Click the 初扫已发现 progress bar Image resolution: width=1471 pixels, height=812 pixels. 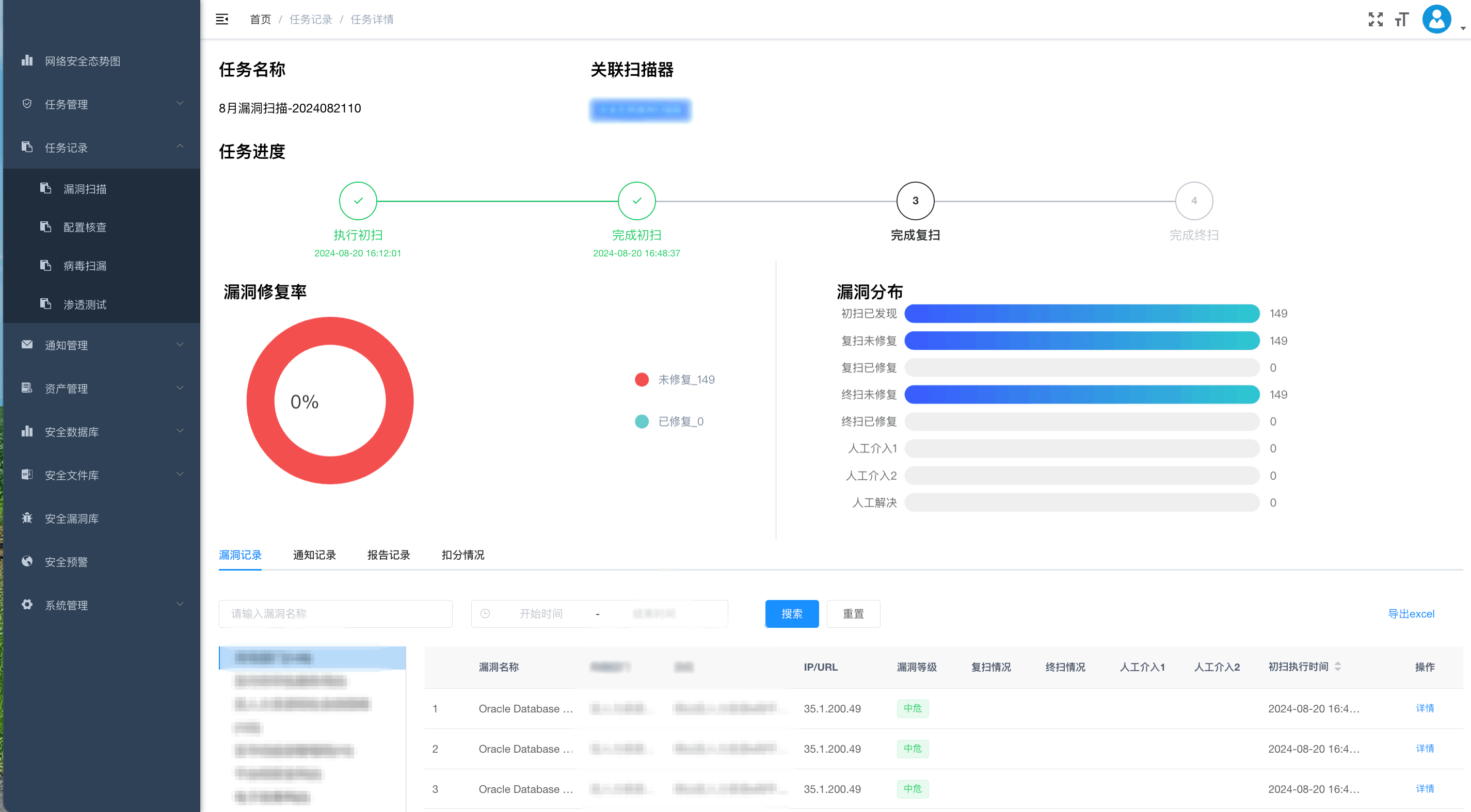click(x=1081, y=313)
